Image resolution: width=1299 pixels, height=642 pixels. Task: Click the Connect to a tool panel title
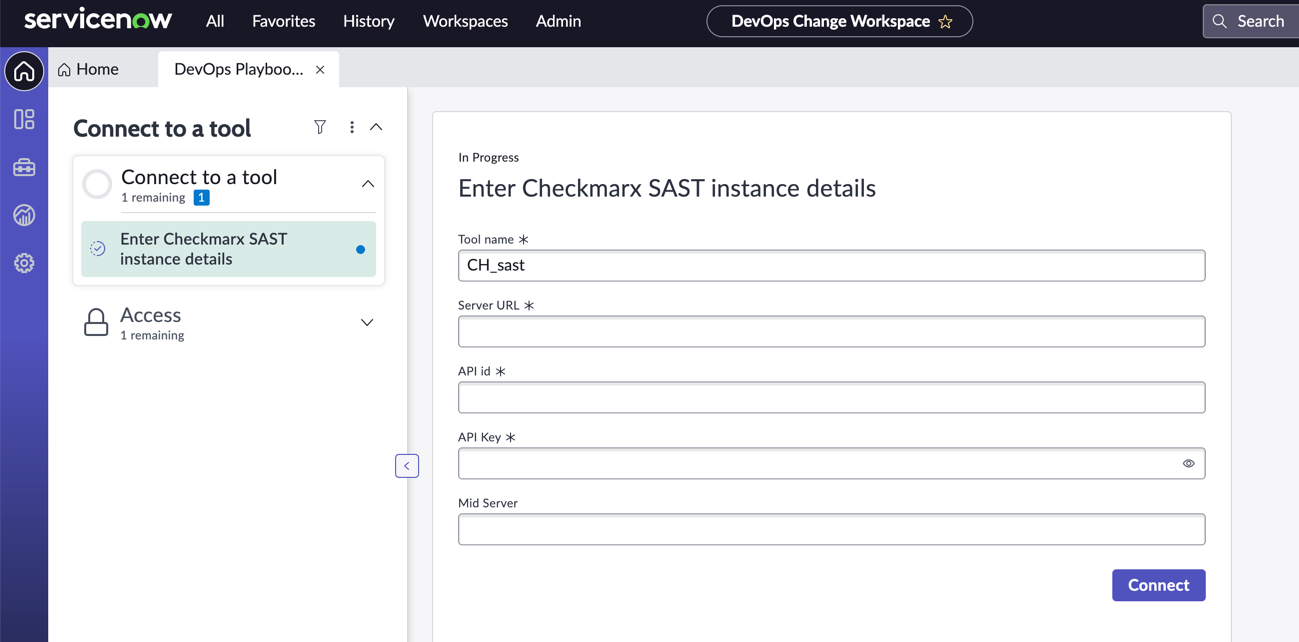[162, 128]
